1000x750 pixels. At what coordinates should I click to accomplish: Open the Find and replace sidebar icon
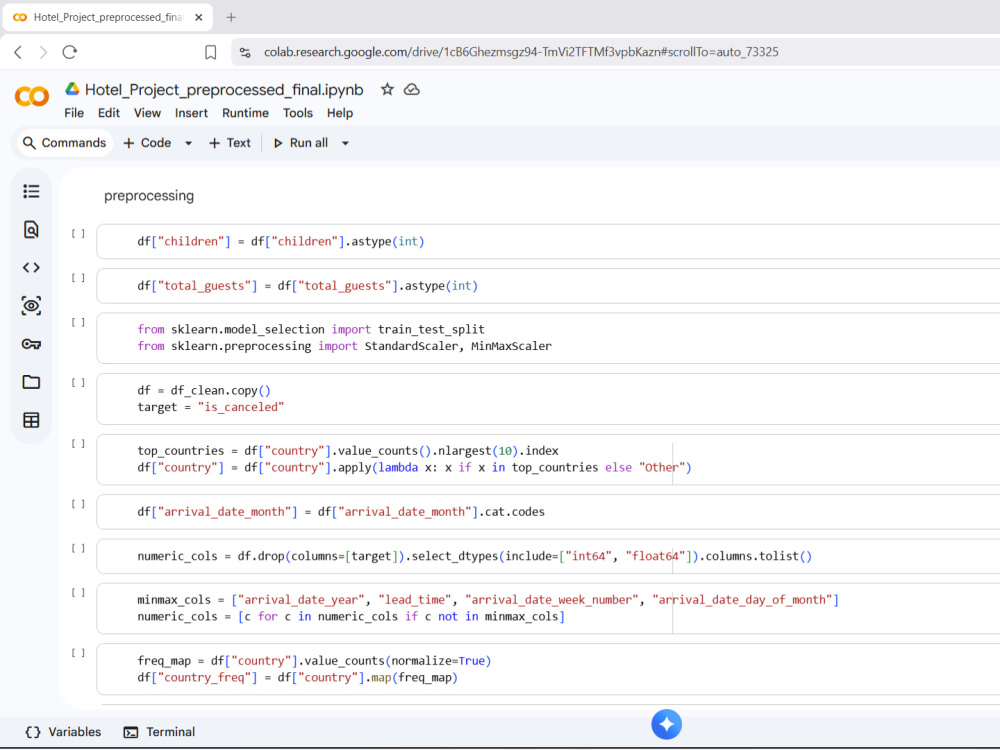(31, 230)
